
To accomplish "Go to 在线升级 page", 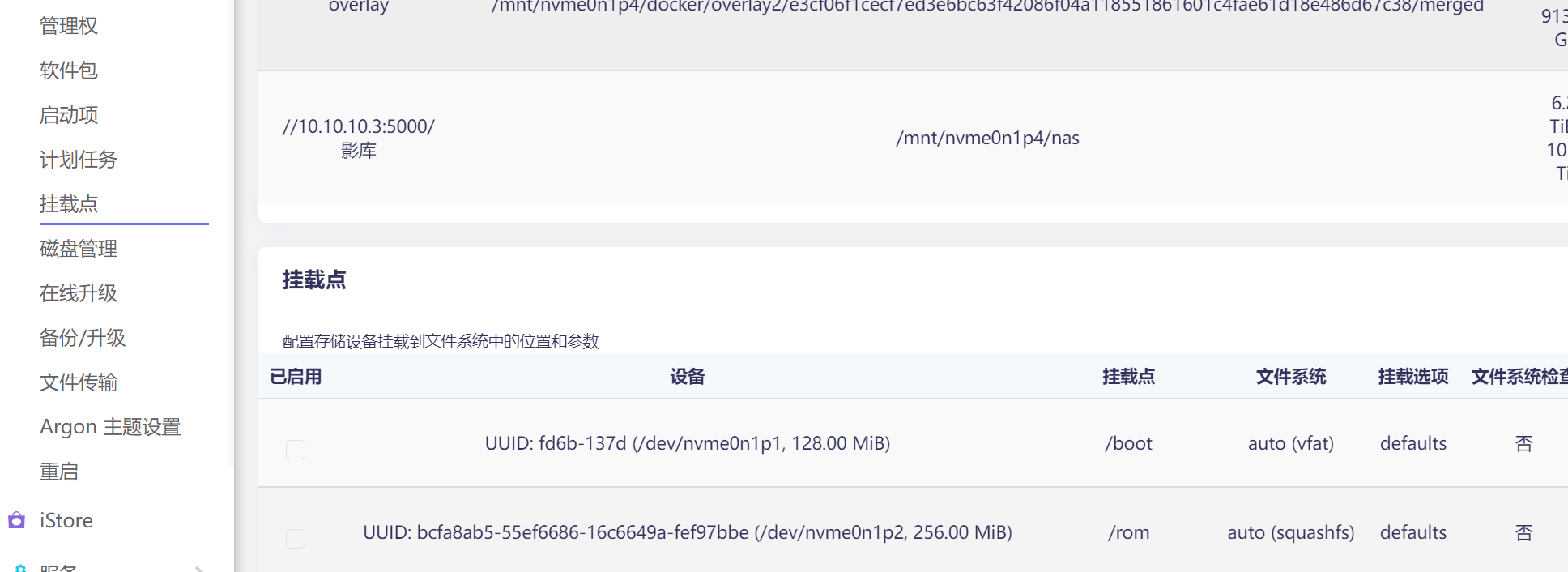I will [78, 293].
